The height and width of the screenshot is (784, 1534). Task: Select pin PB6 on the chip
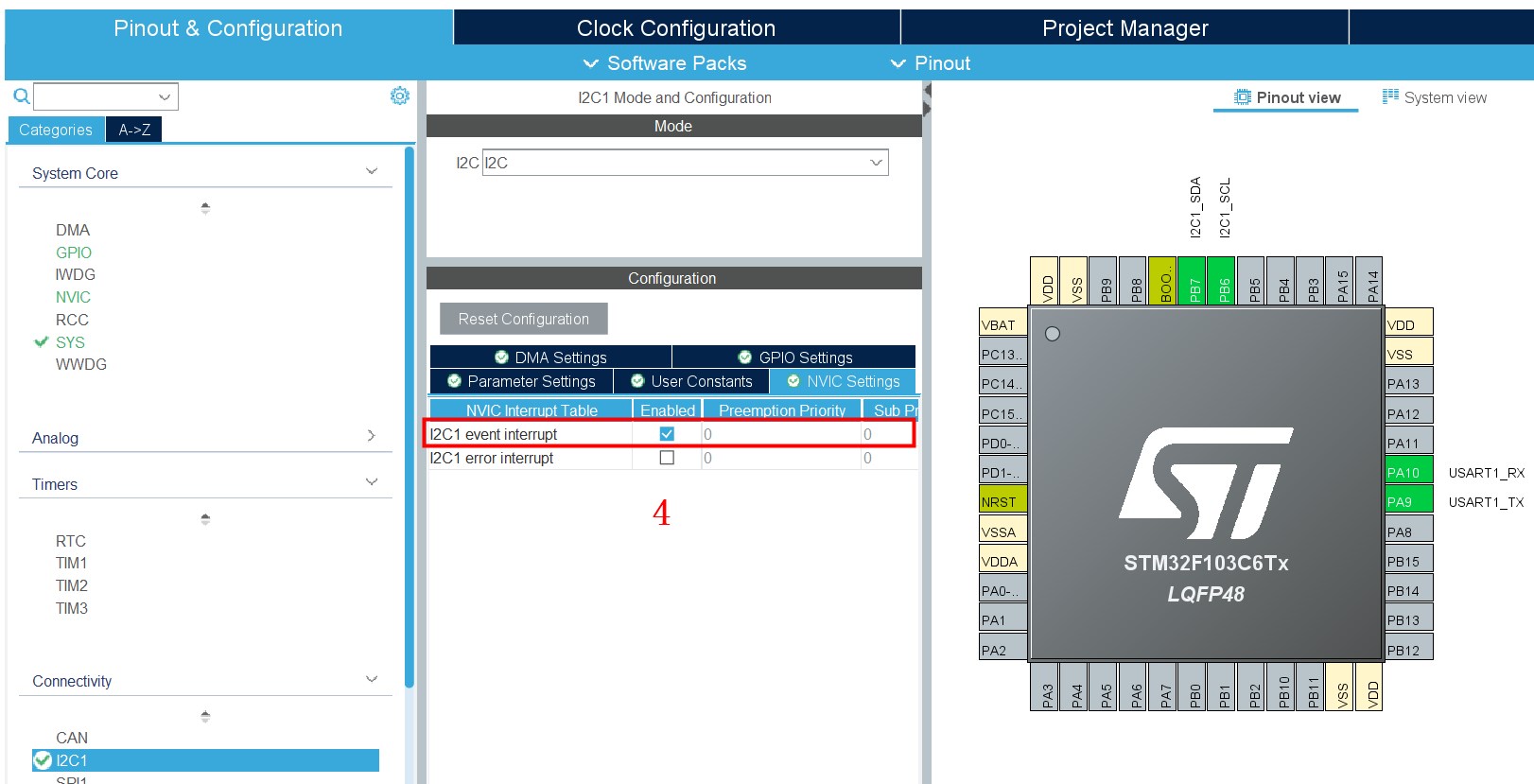pyautogui.click(x=1222, y=280)
